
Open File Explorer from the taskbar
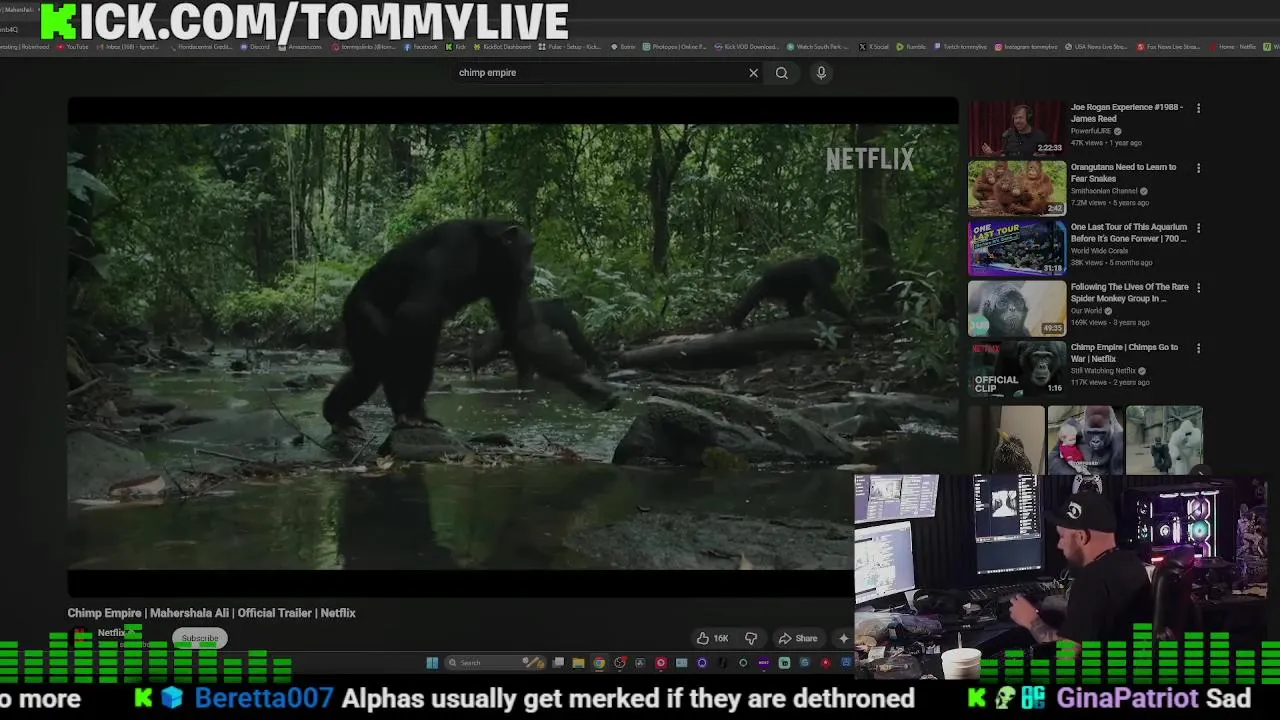(x=578, y=662)
